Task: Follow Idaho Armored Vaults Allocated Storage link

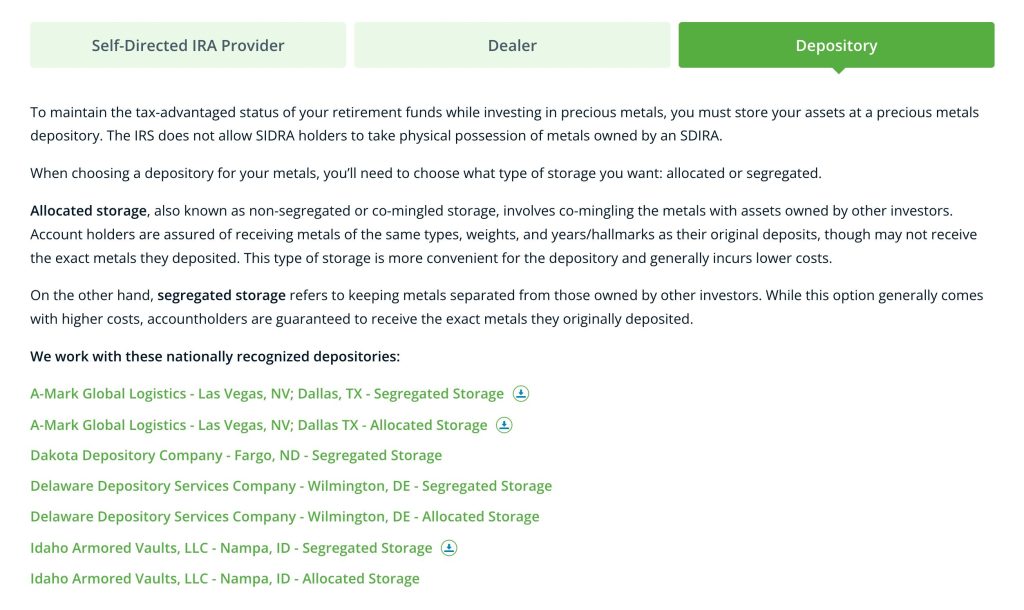Action: coord(225,579)
